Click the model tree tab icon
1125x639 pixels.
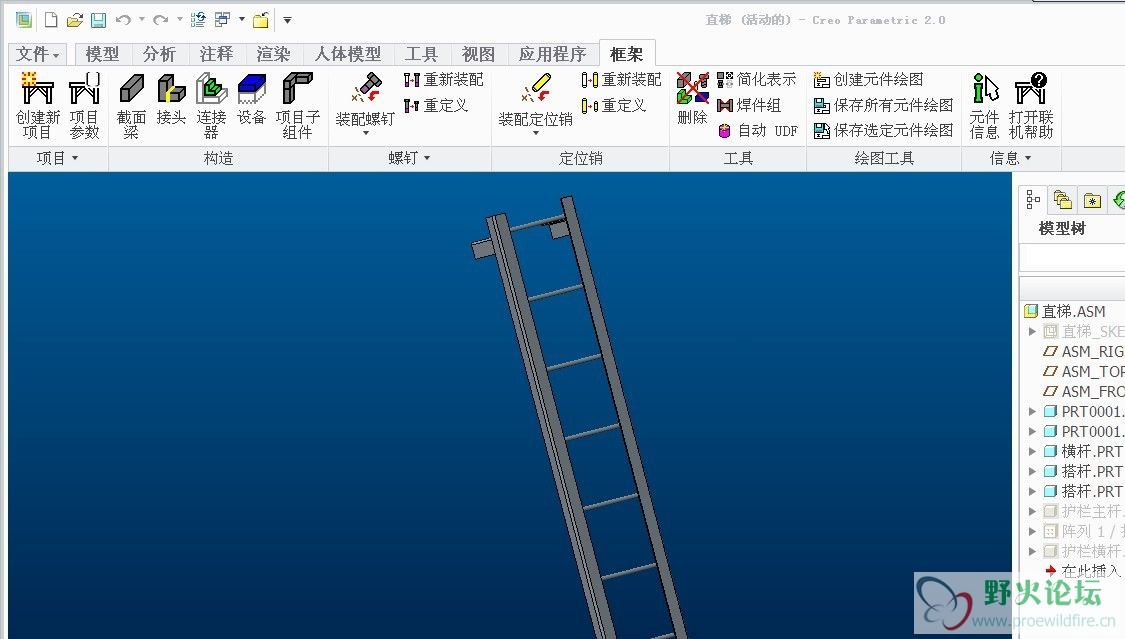pos(1033,199)
